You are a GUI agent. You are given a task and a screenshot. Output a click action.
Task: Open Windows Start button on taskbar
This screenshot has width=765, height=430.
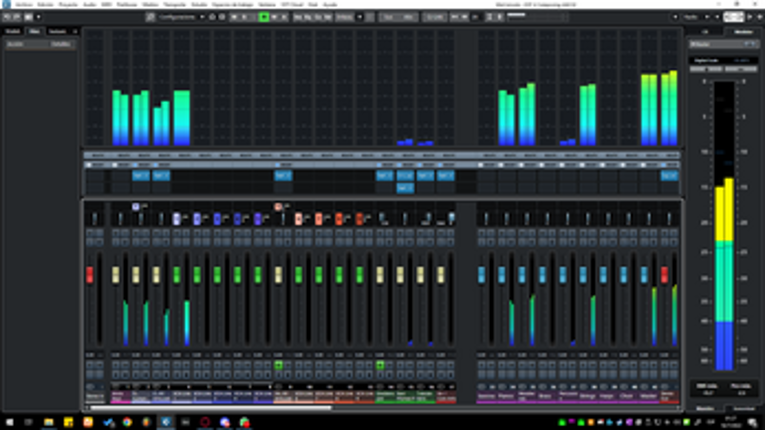9,422
